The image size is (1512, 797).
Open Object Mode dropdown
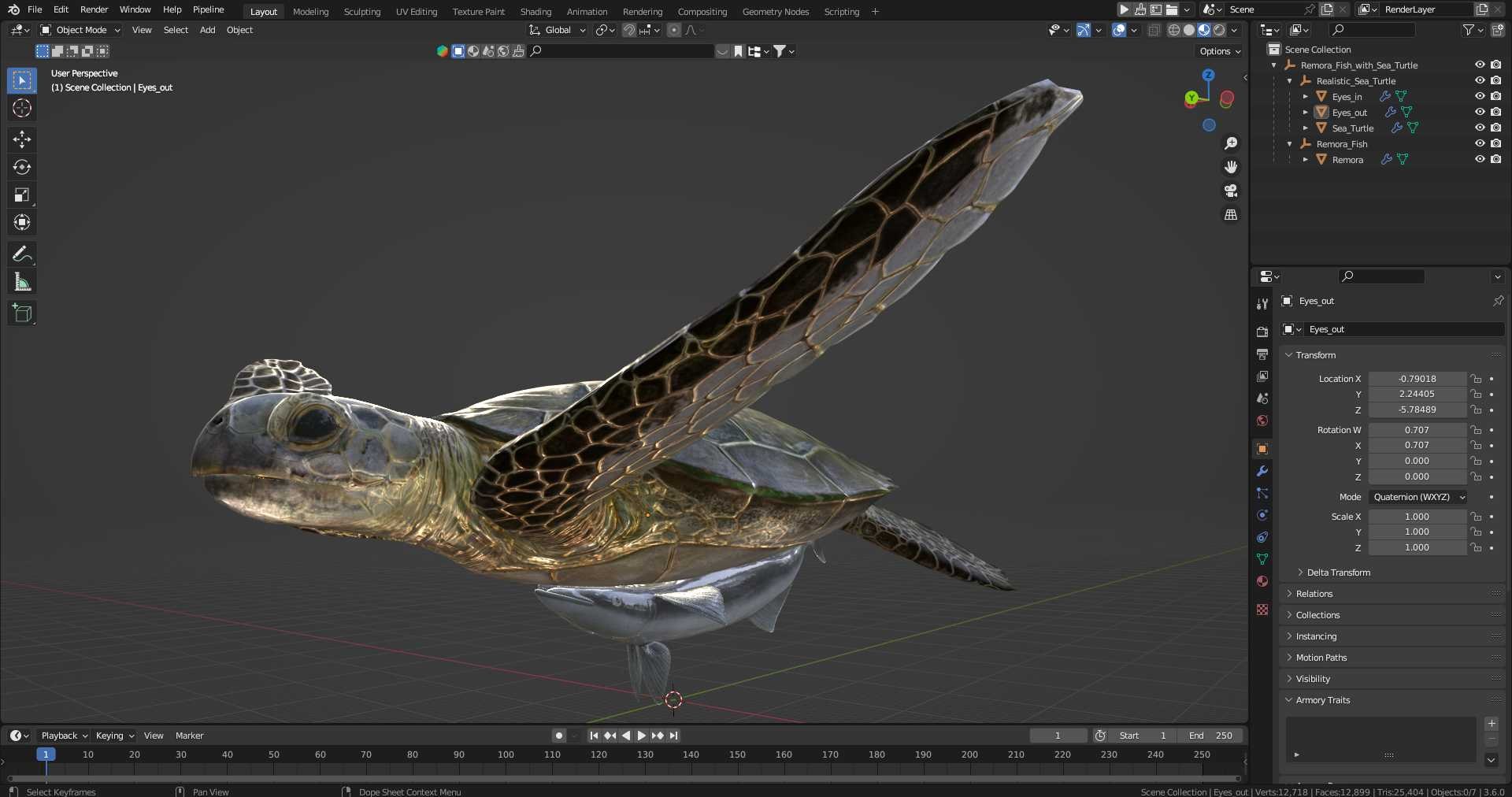(x=80, y=30)
